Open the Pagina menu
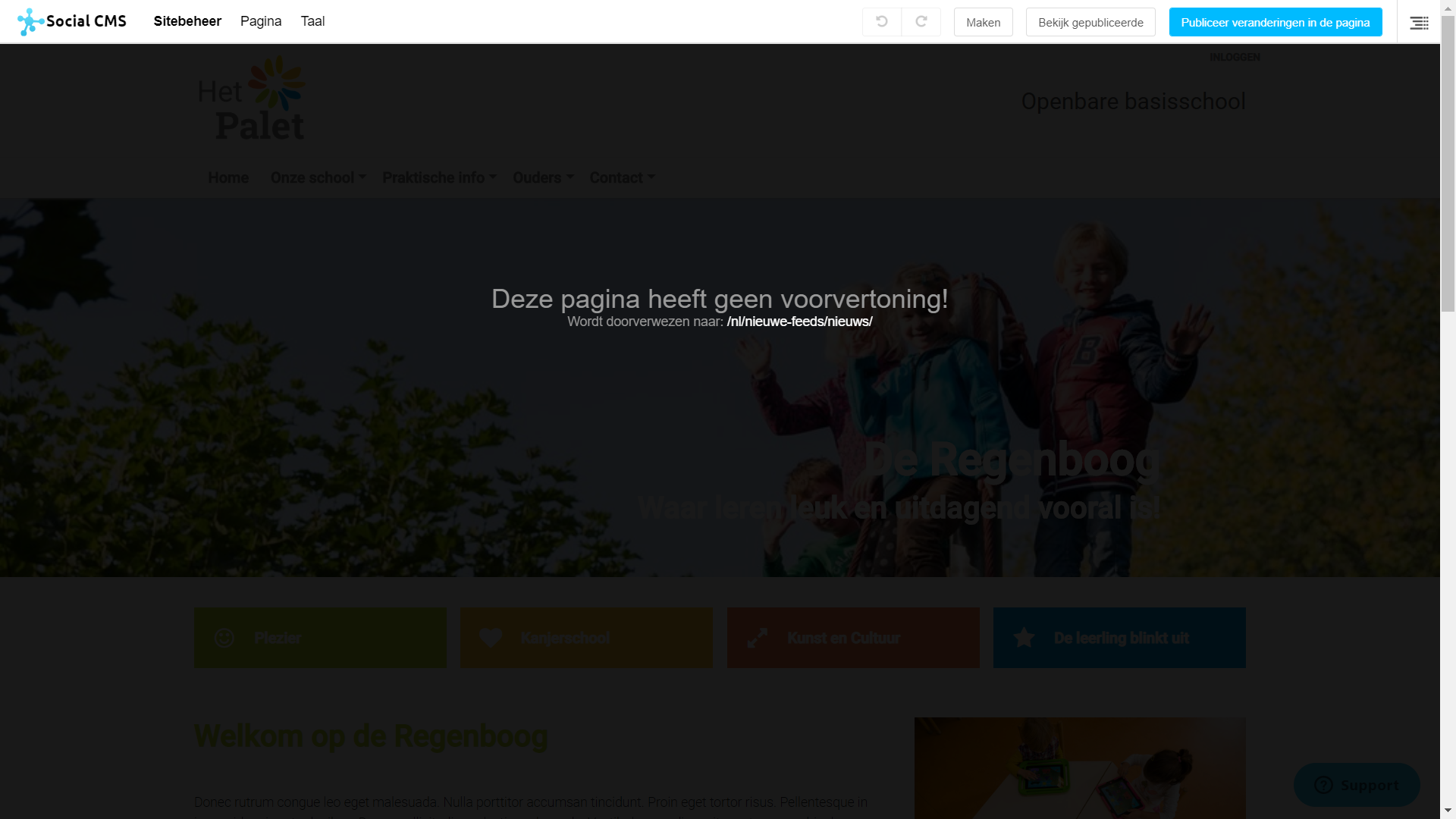 [x=261, y=21]
